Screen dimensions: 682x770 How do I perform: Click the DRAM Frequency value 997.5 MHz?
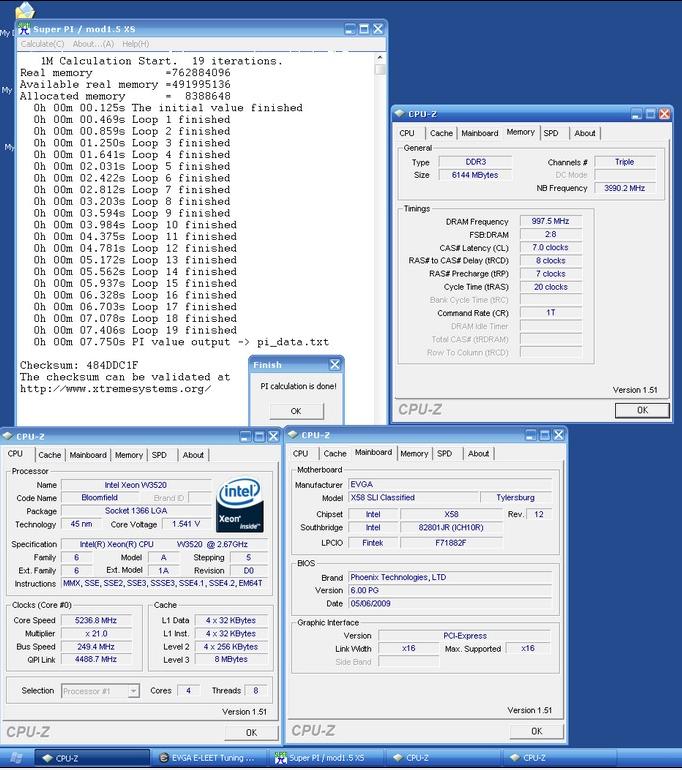pos(550,221)
